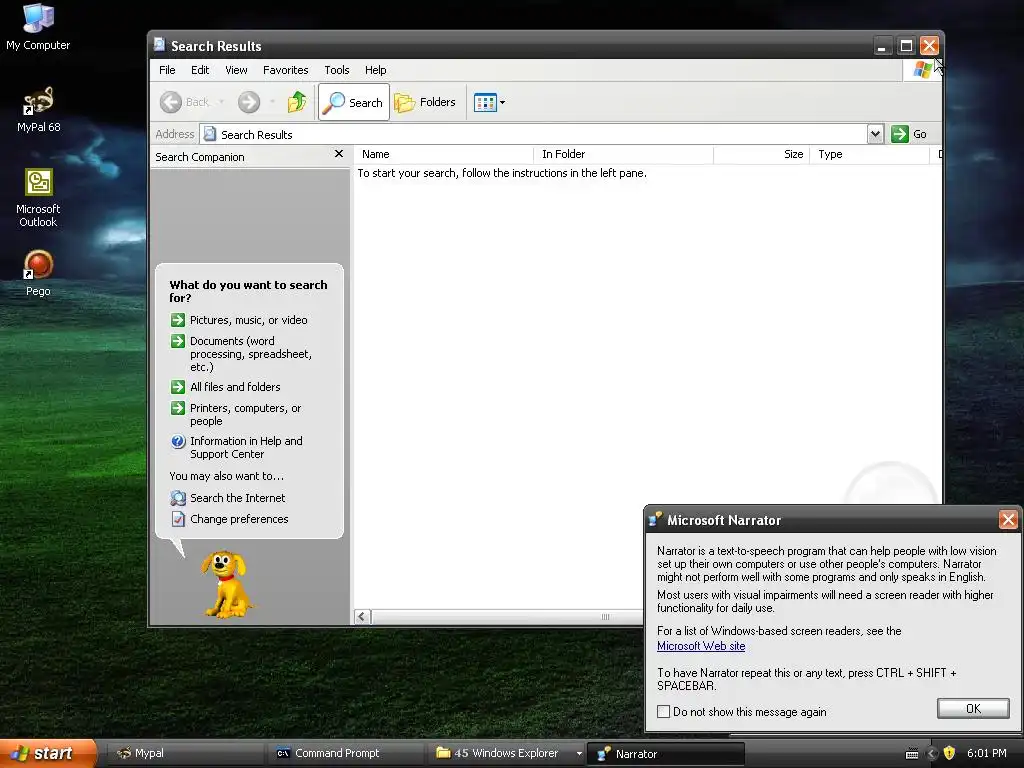Click the Narrator title bar icon

pyautogui.click(x=655, y=519)
